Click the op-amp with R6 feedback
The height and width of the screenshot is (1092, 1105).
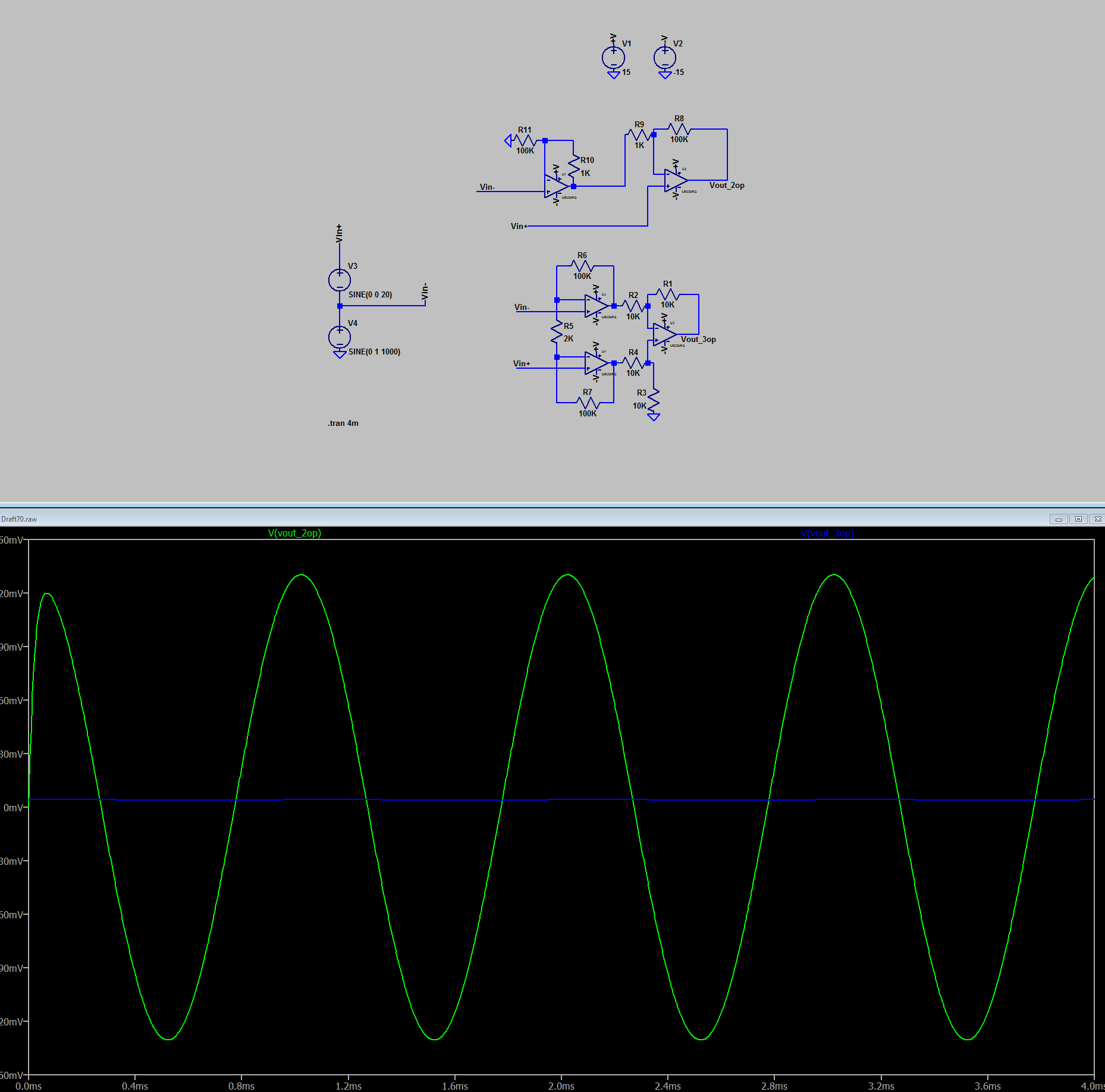597,306
